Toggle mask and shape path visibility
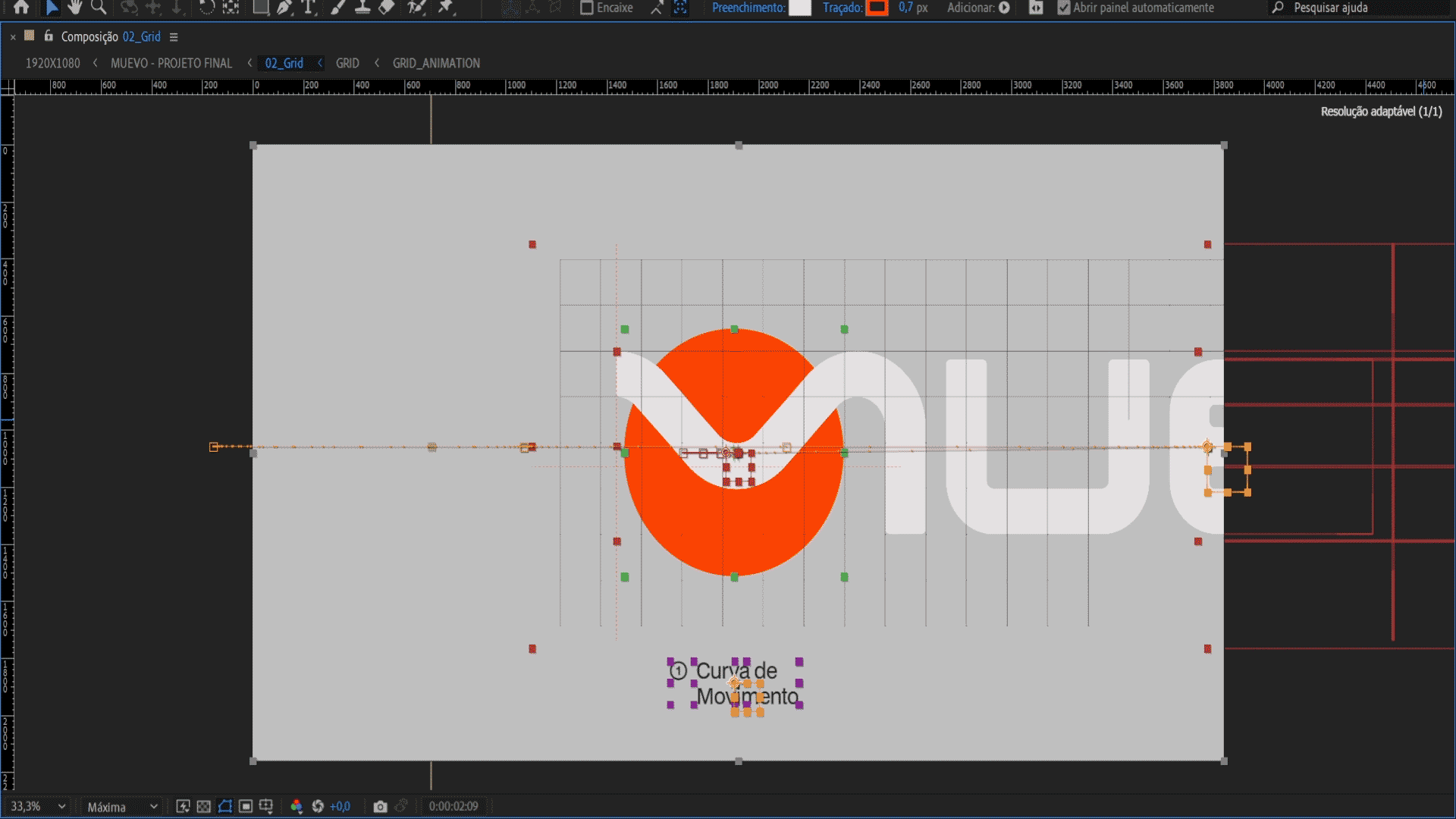This screenshot has height=819, width=1456. tap(225, 806)
